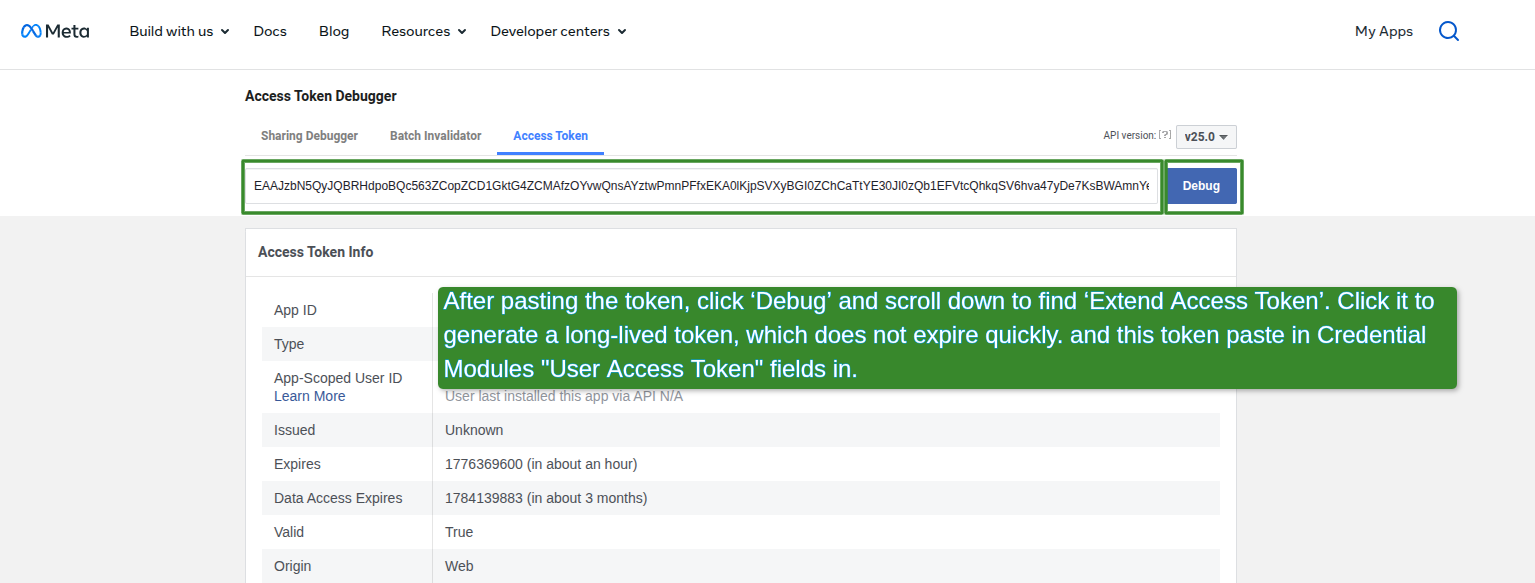Click the green instruction tooltip overlay
Image resolution: width=1535 pixels, height=583 pixels.
(x=946, y=336)
